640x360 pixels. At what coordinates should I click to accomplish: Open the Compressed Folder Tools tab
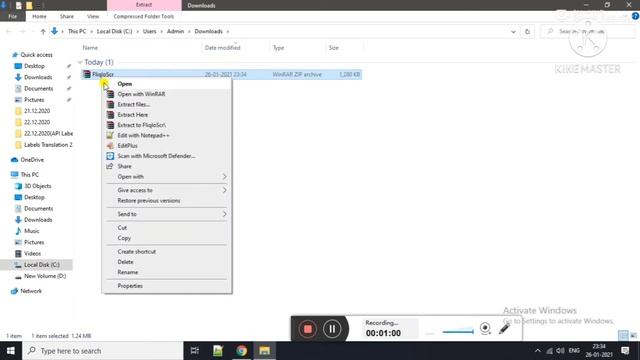point(144,16)
